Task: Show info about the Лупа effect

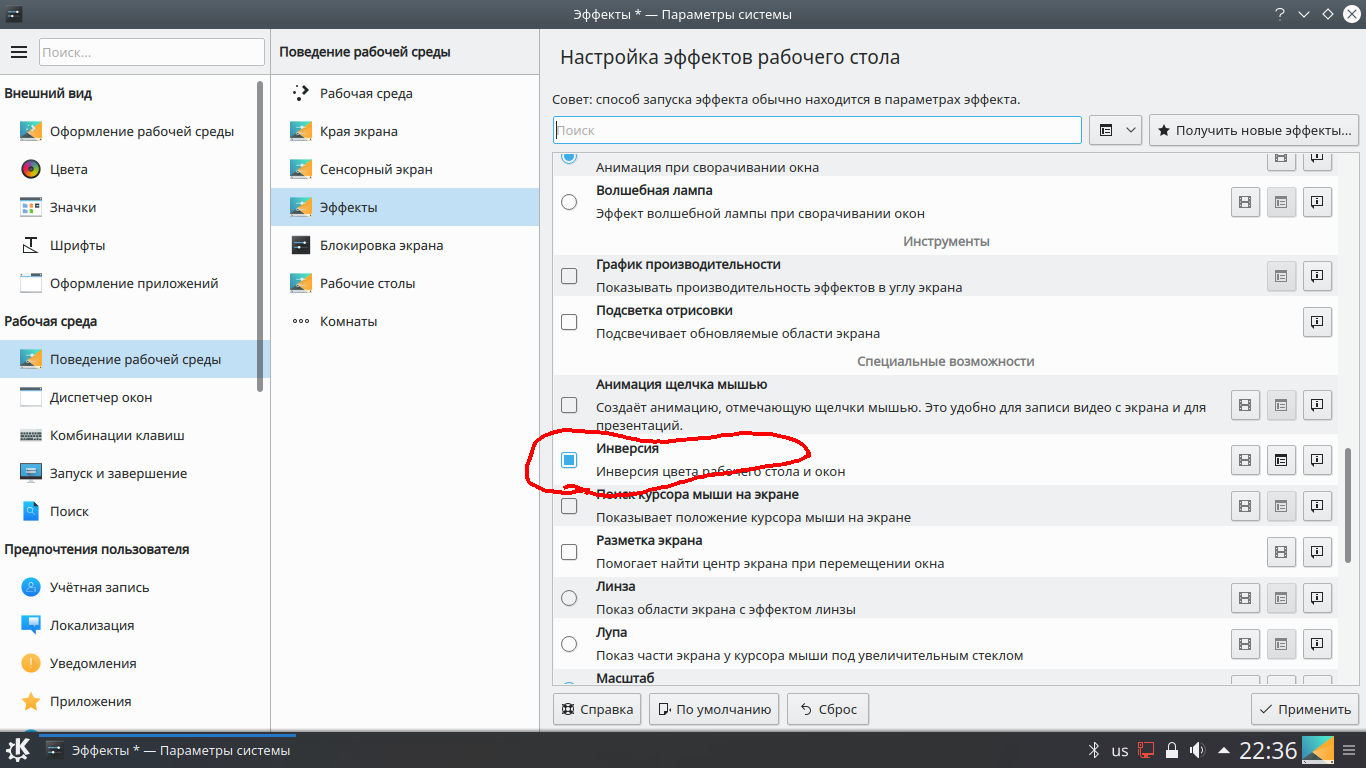Action: (x=1318, y=644)
